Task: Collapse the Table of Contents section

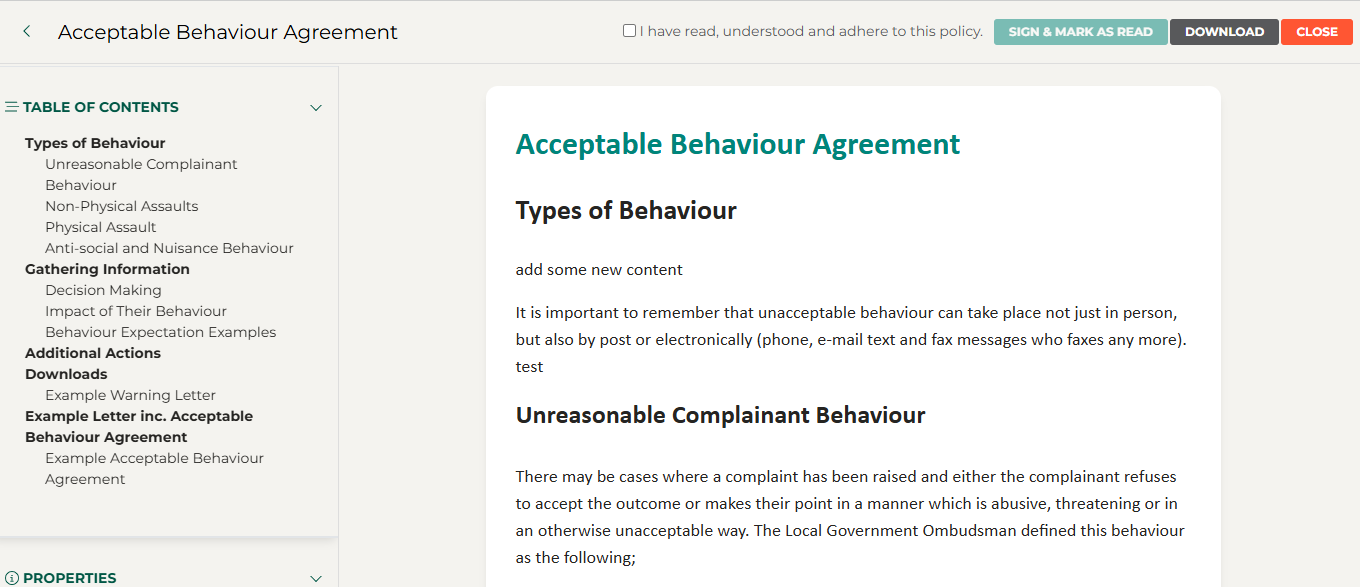Action: pos(316,108)
